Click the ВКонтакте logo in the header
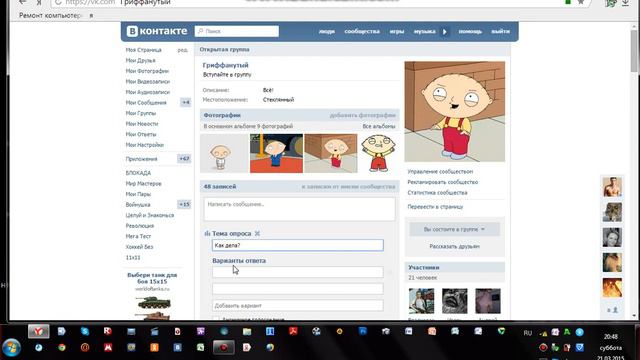 [x=157, y=31]
